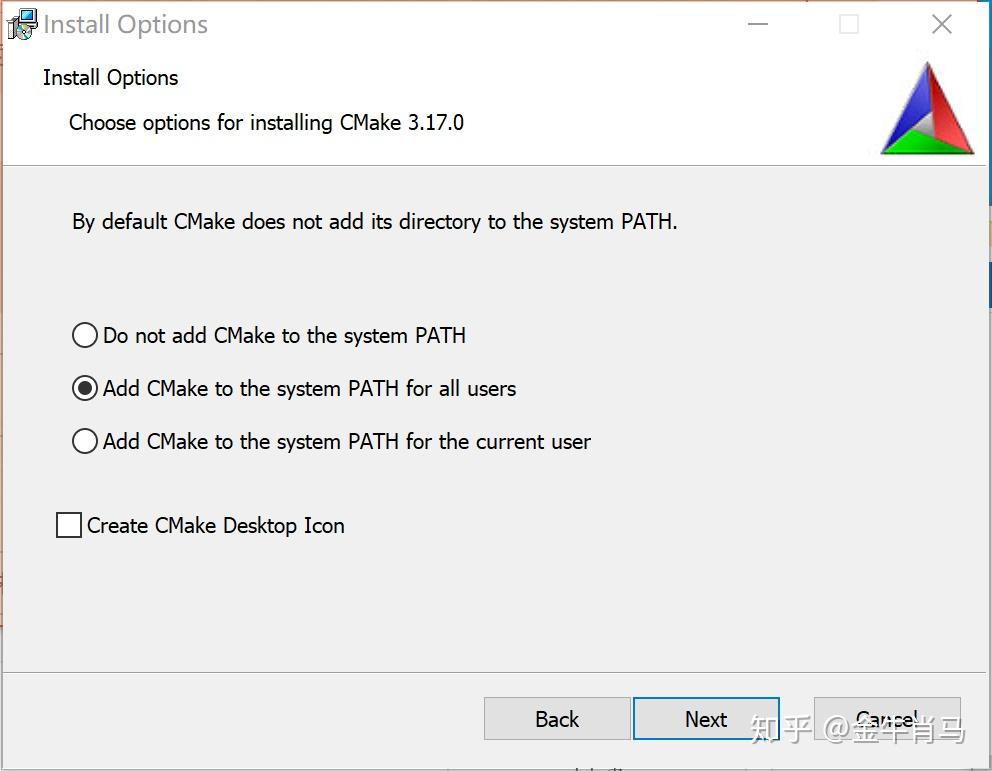Click the 'Create CMake Desktop Icon' label text

click(x=216, y=526)
